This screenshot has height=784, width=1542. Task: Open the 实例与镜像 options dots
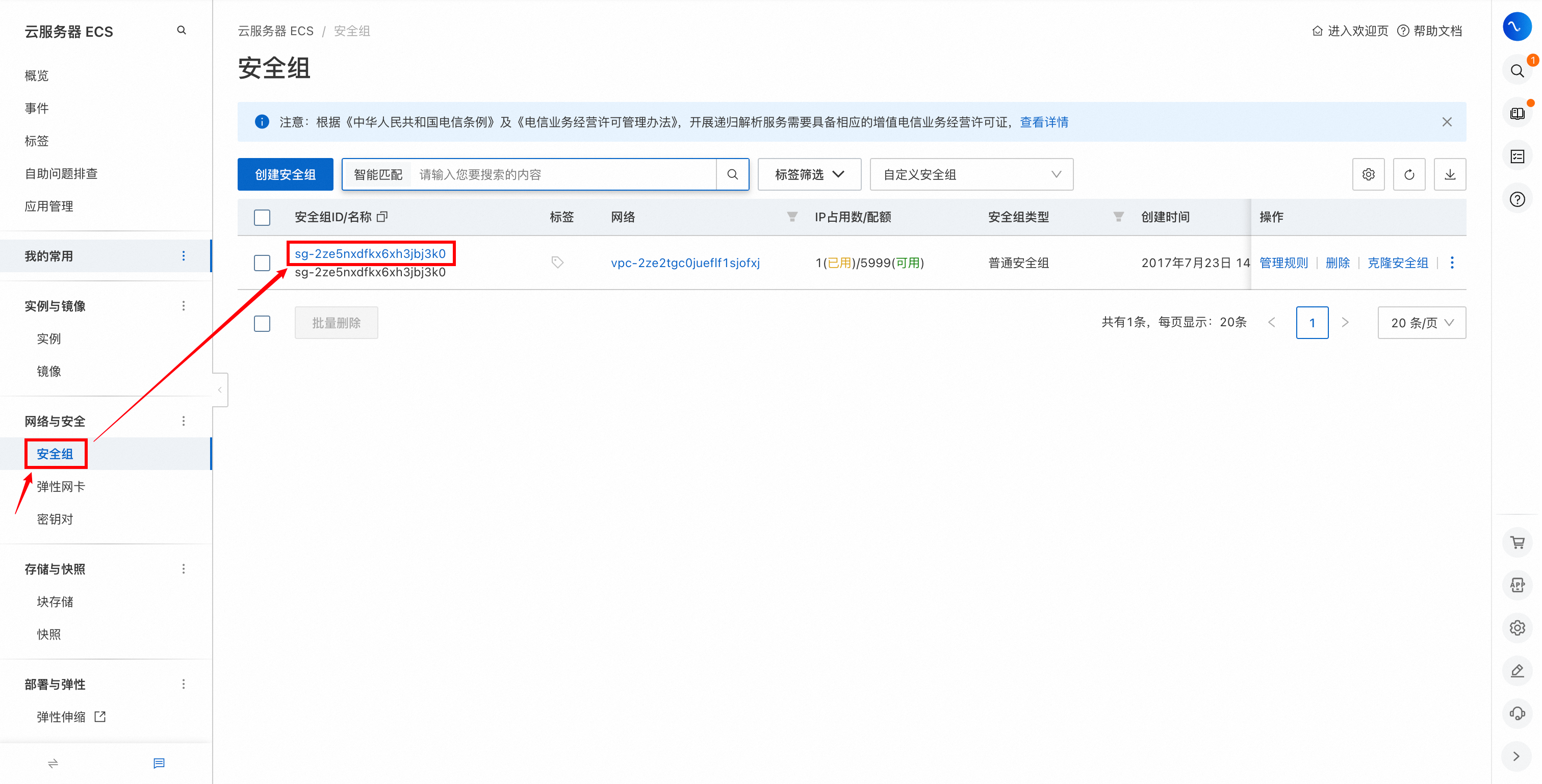pos(183,306)
